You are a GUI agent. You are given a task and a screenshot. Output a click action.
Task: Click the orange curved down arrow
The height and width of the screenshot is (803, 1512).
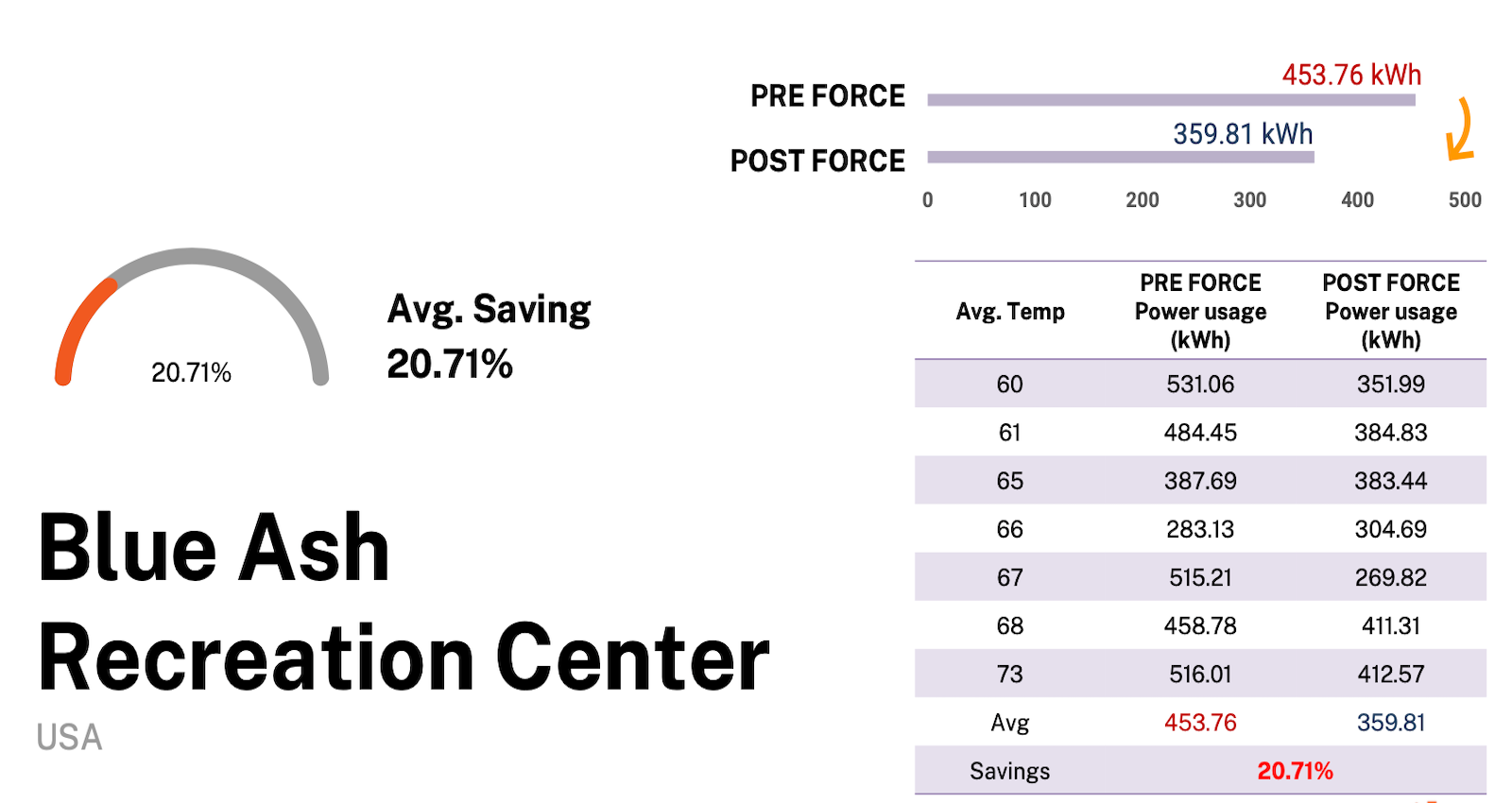click(x=1461, y=129)
